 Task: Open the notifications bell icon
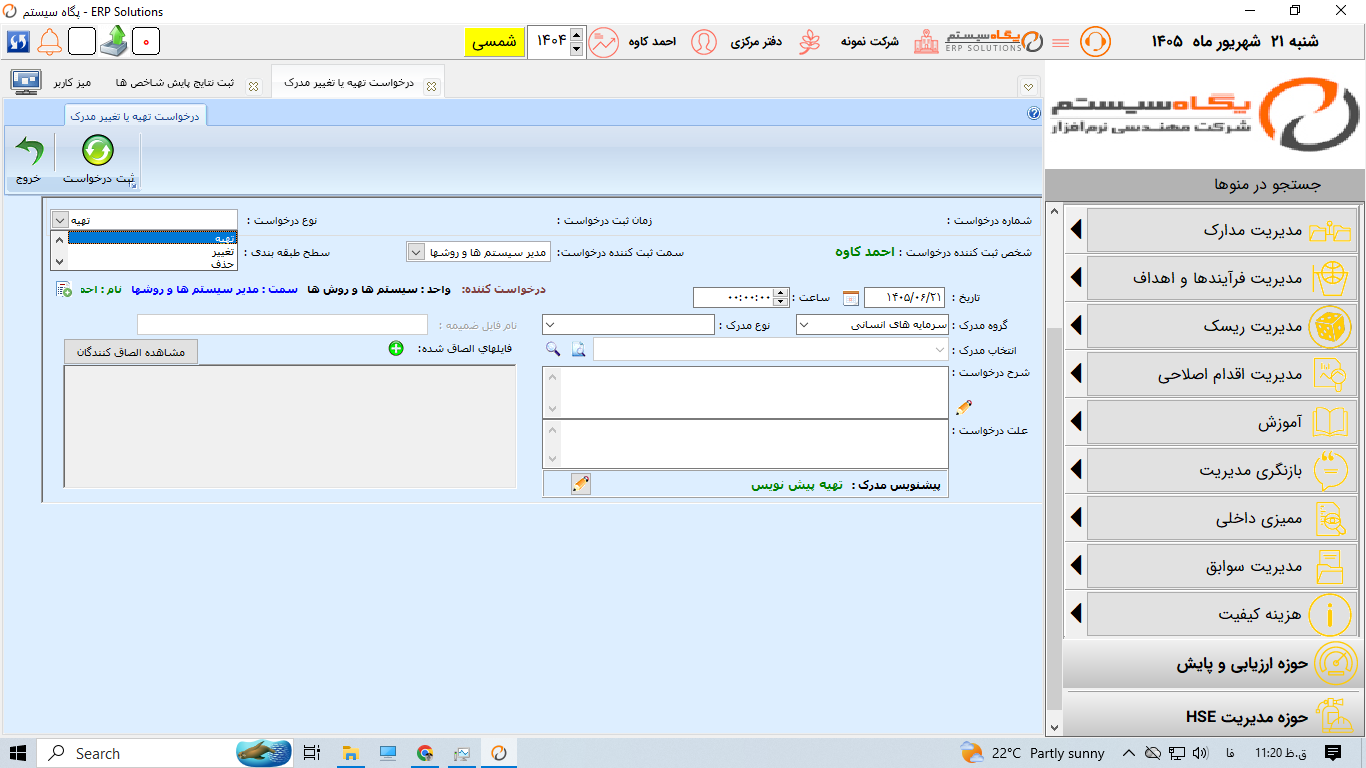50,41
